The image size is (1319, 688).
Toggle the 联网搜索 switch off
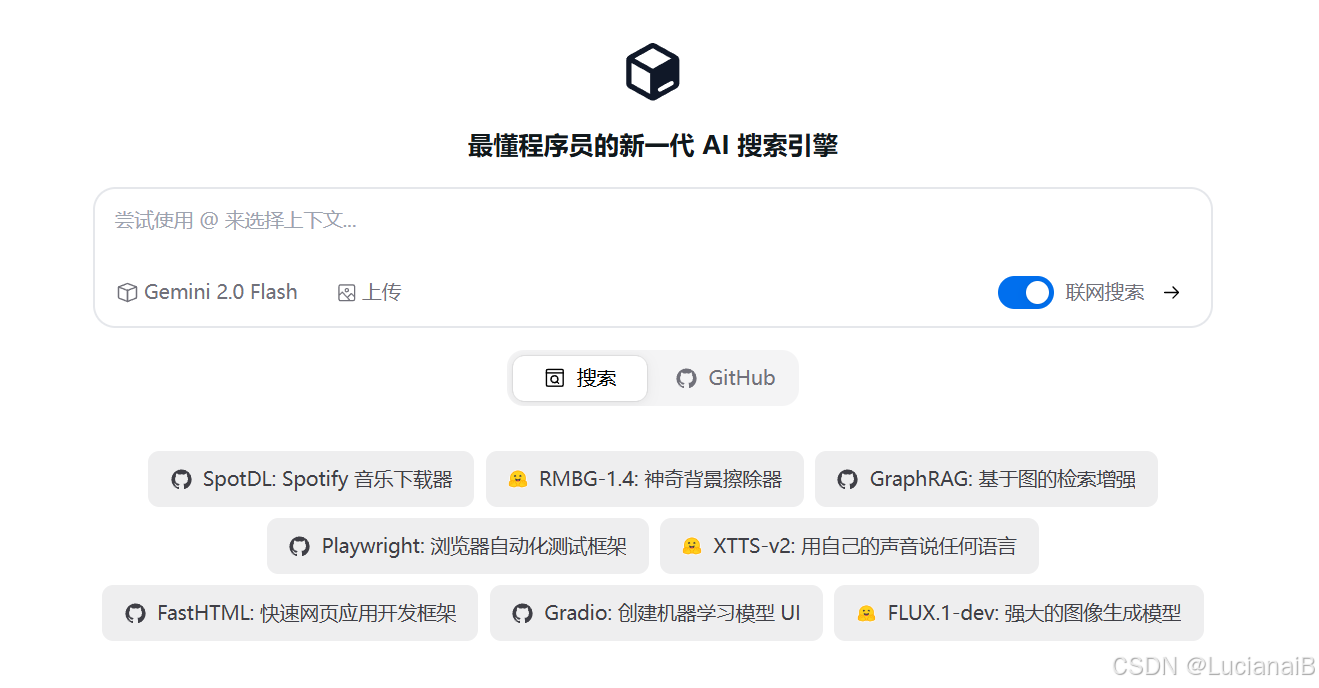coord(1025,293)
